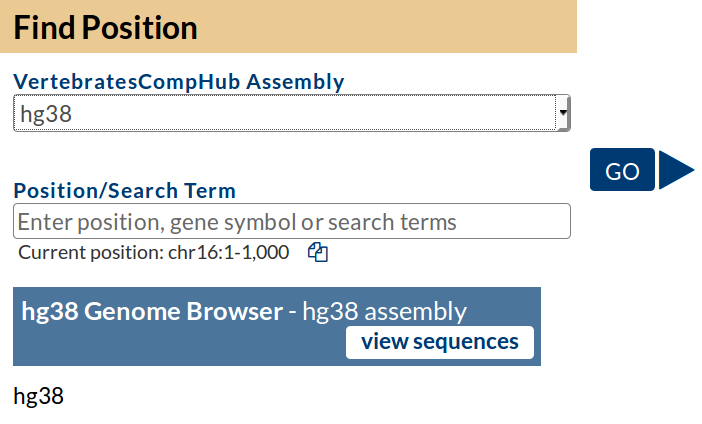Image resolution: width=702 pixels, height=424 pixels.
Task: Copy the current position to clipboard
Action: pyautogui.click(x=318, y=252)
